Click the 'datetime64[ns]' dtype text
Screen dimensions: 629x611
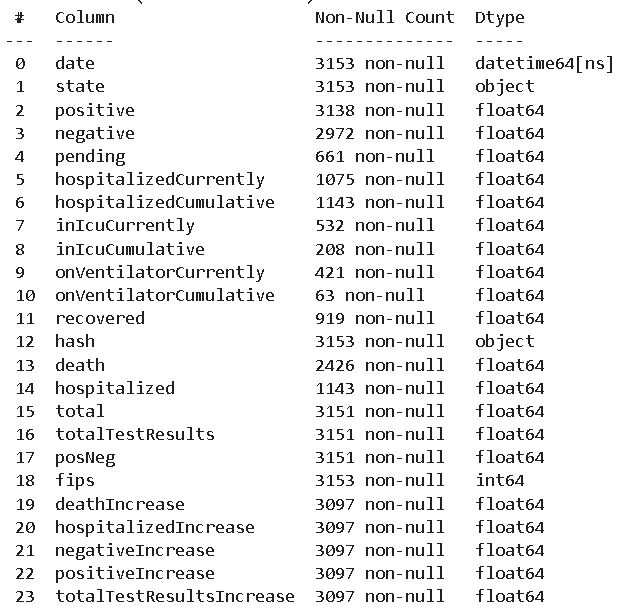(x=544, y=64)
